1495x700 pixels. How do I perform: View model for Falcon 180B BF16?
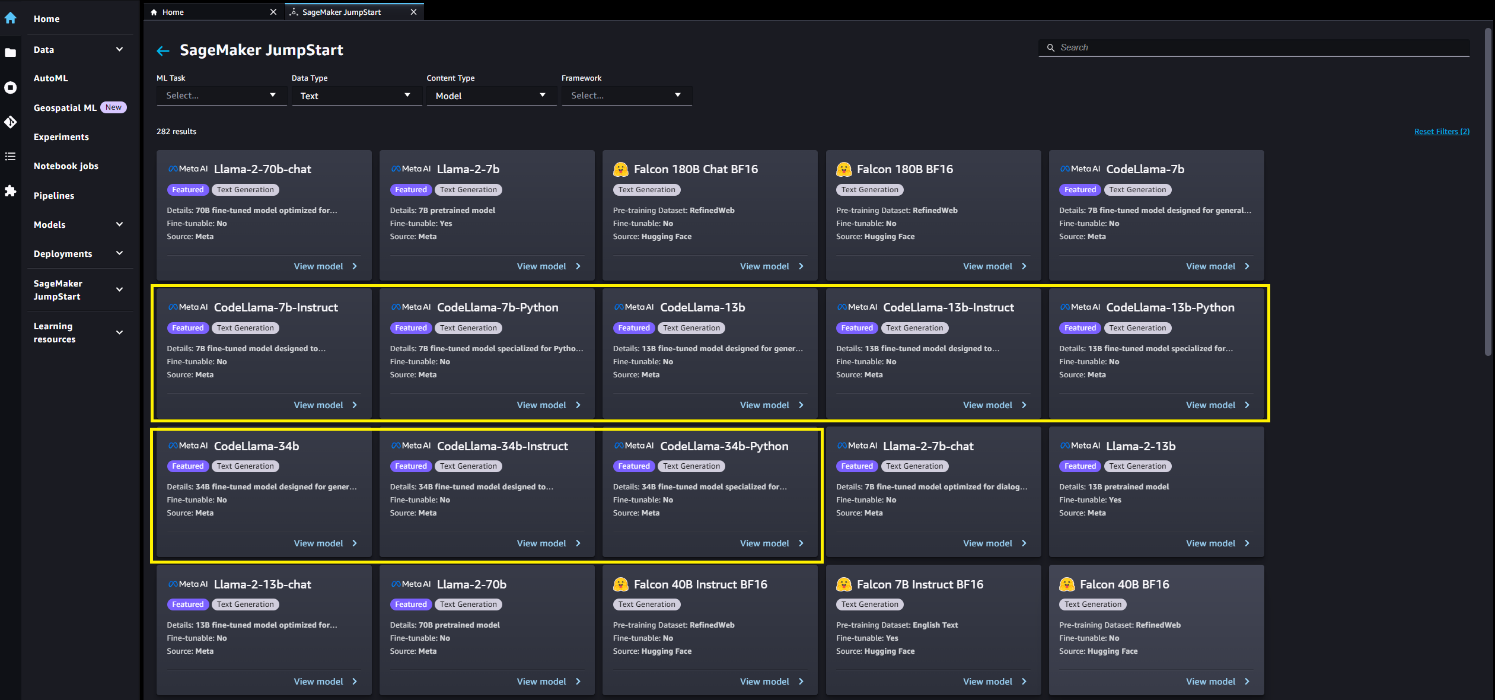[994, 267]
